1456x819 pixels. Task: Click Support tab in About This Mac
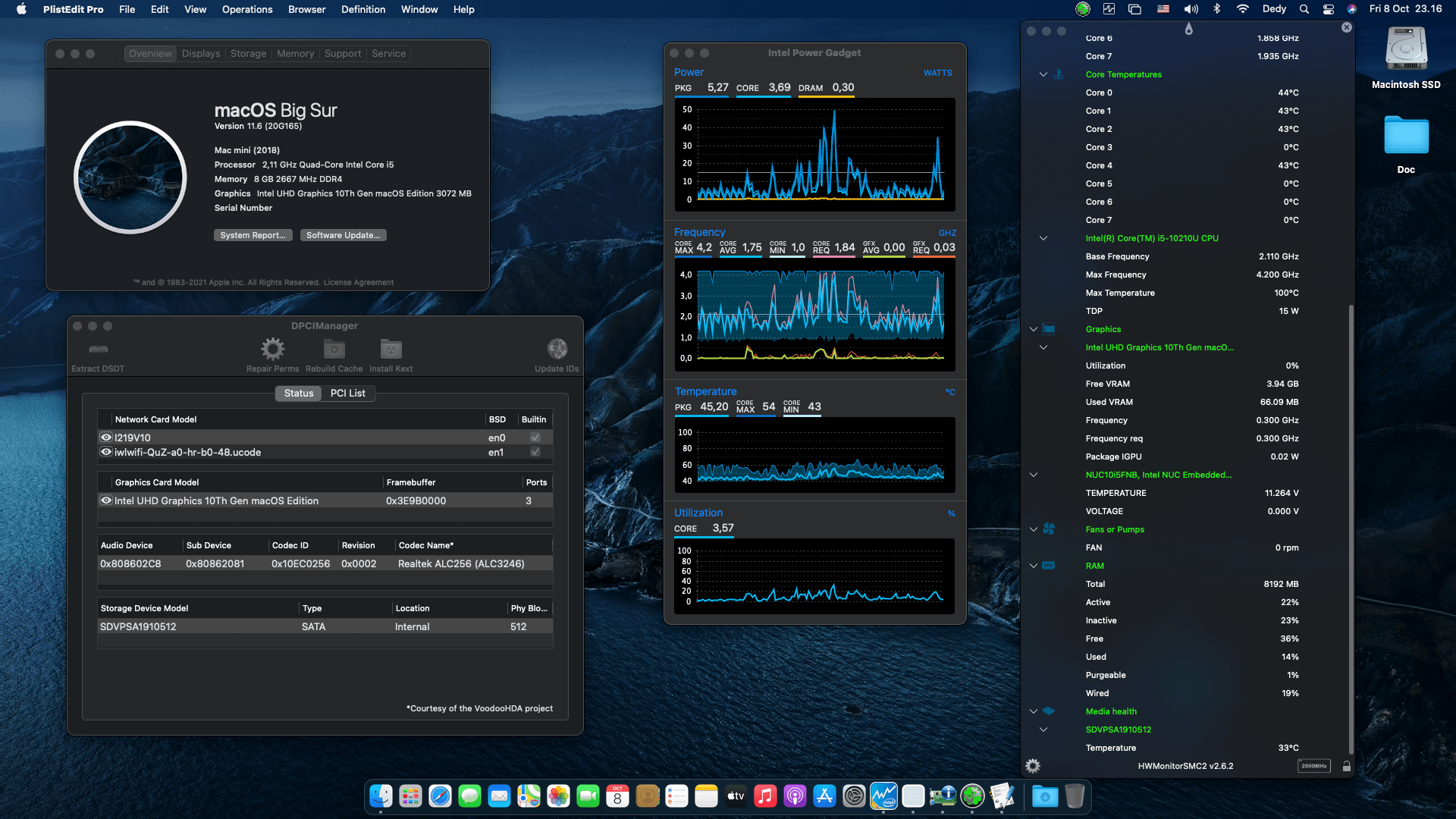(x=343, y=54)
